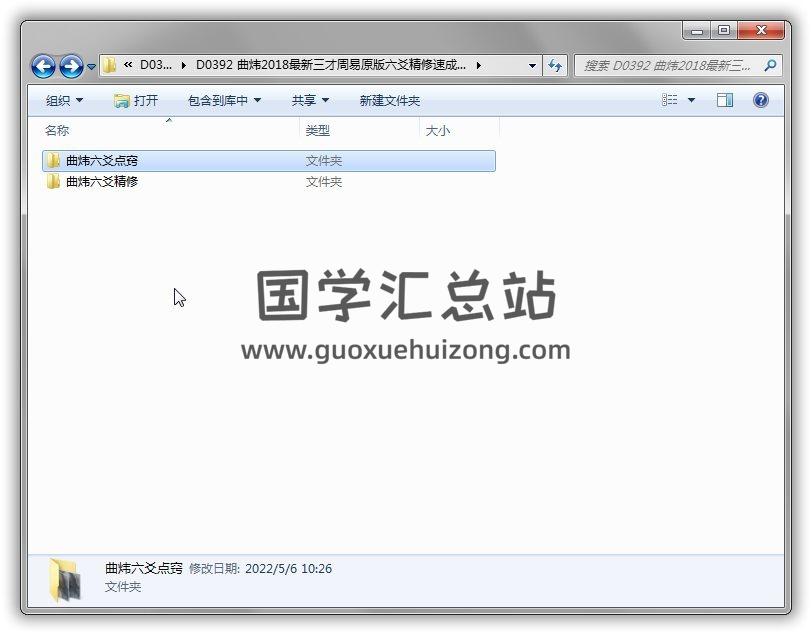The width and height of the screenshot is (812, 635).
Task: Click 新建文件夹 button
Action: (389, 100)
